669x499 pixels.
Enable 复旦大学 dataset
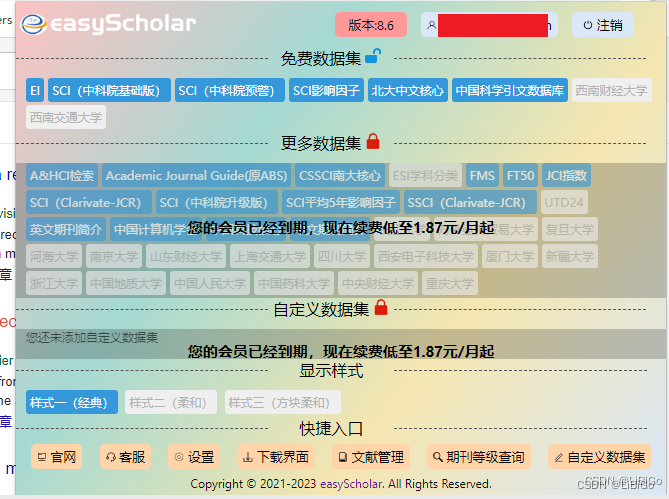pos(570,229)
